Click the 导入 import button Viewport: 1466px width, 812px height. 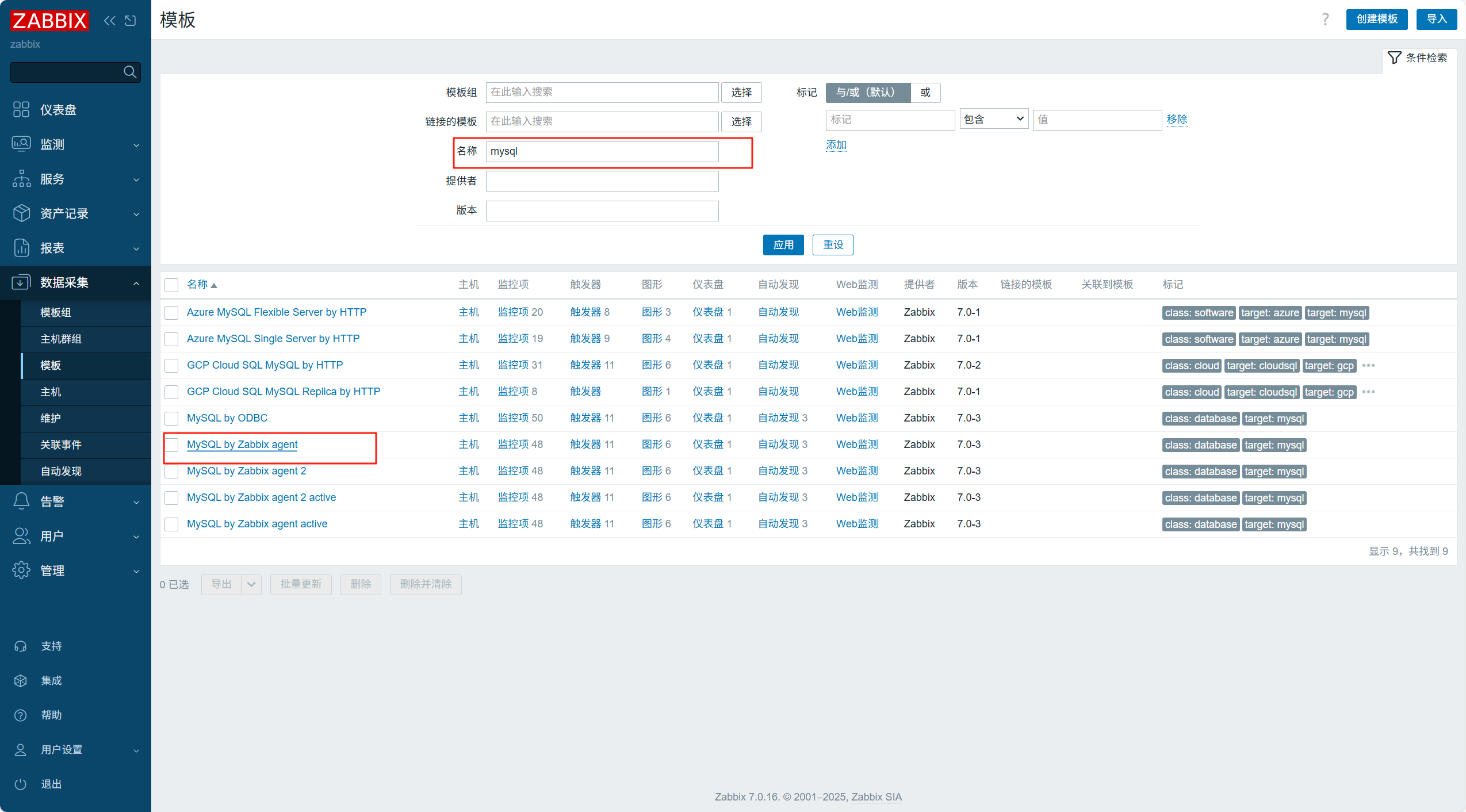coord(1436,19)
